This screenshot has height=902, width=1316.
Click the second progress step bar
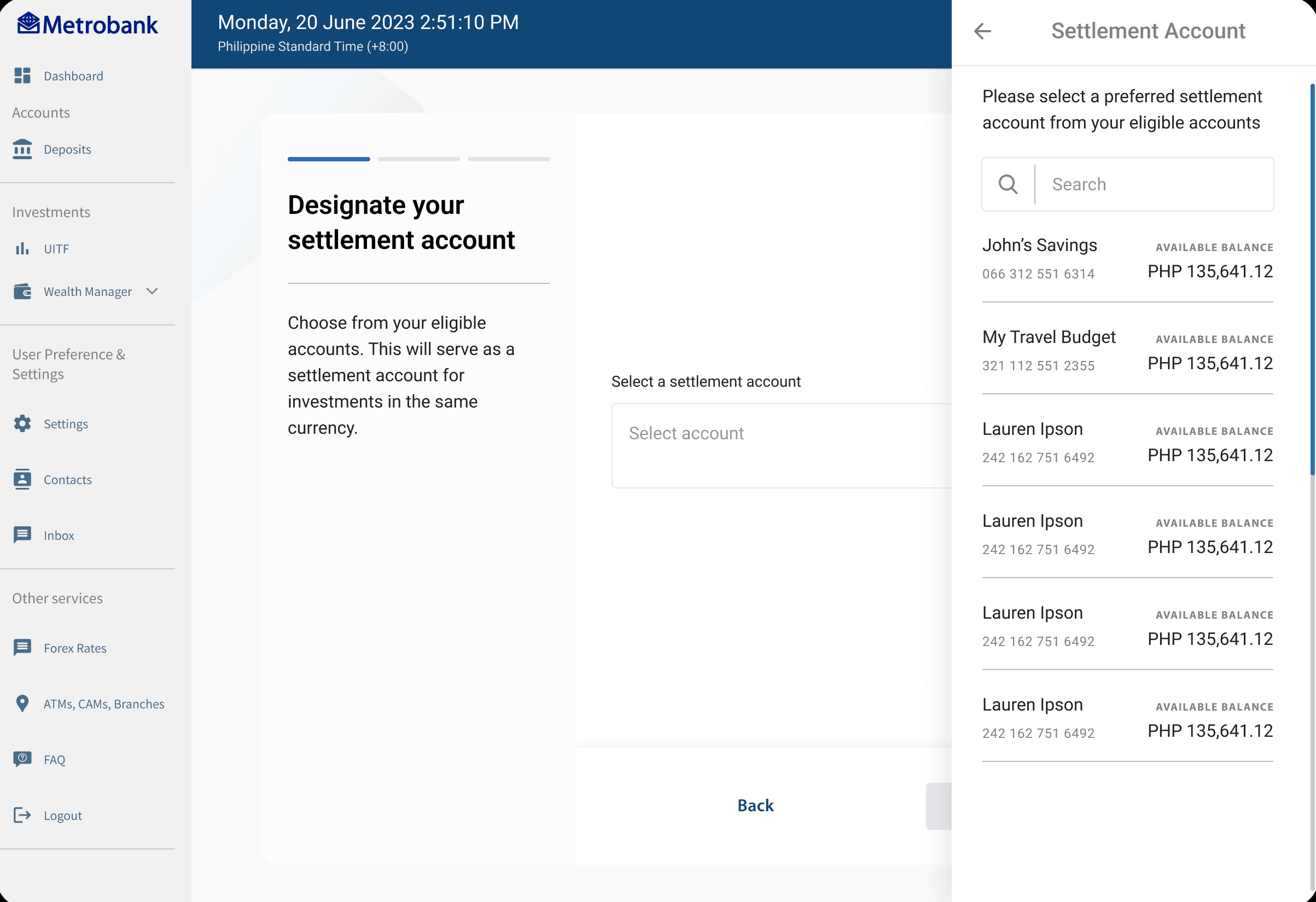pos(419,159)
